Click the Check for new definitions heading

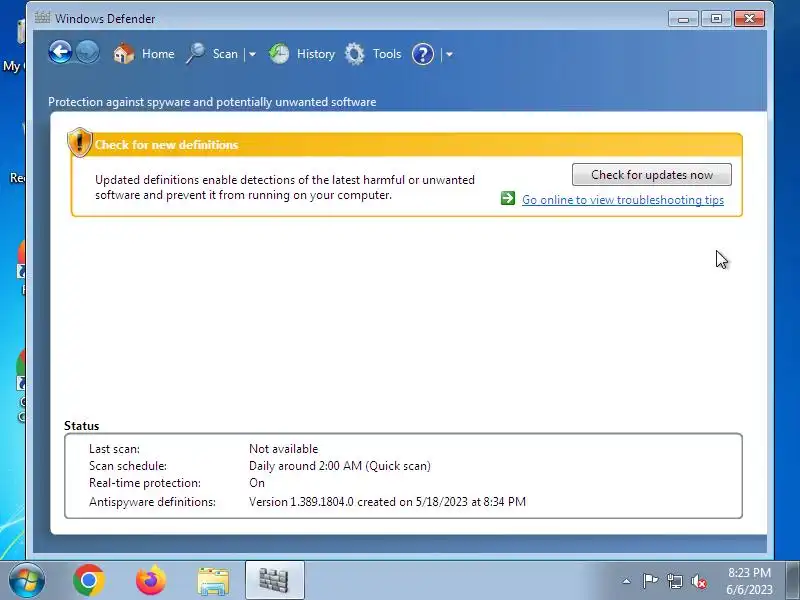166,145
